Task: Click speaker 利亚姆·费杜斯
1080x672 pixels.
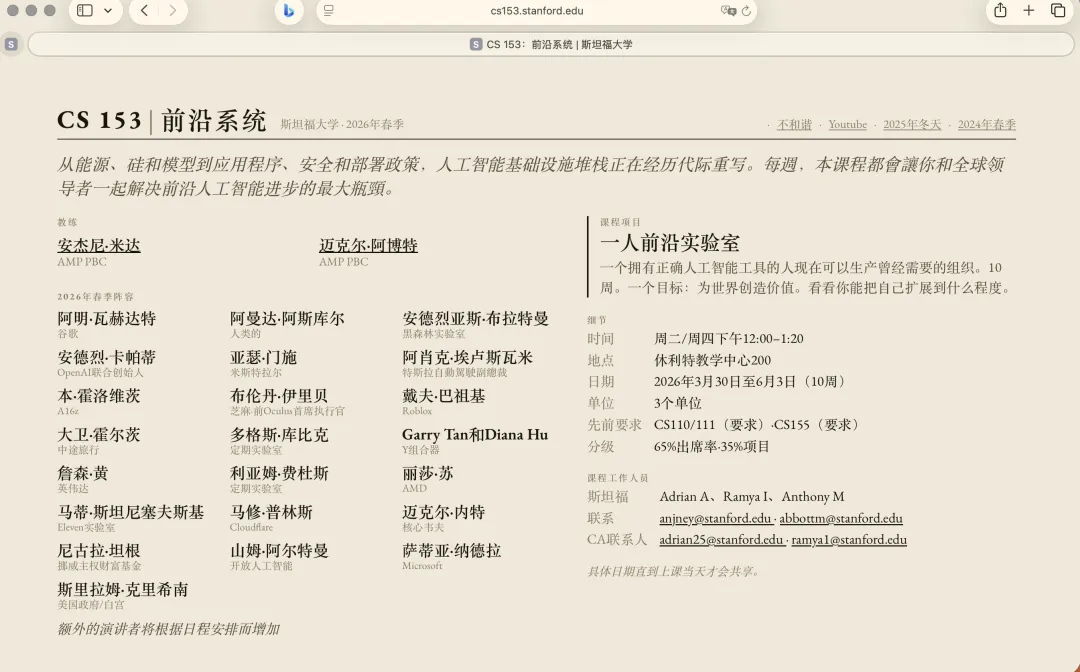Action: 279,473
